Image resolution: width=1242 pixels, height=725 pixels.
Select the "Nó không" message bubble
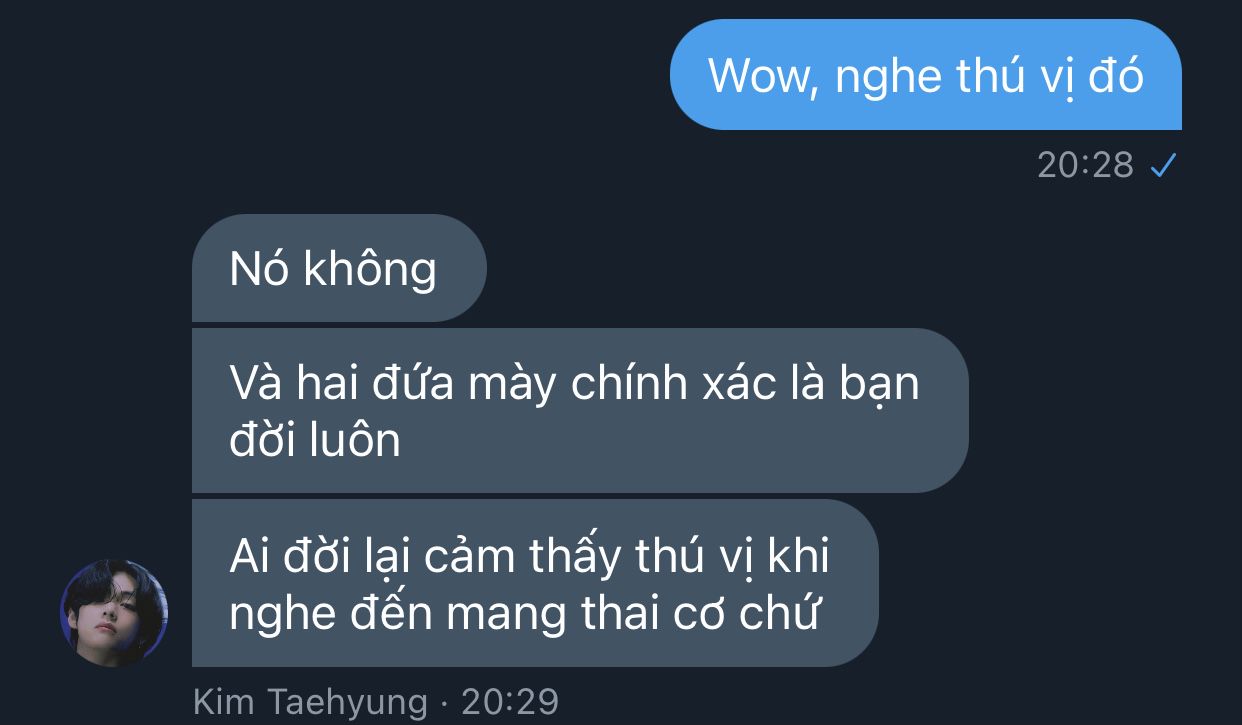339,268
